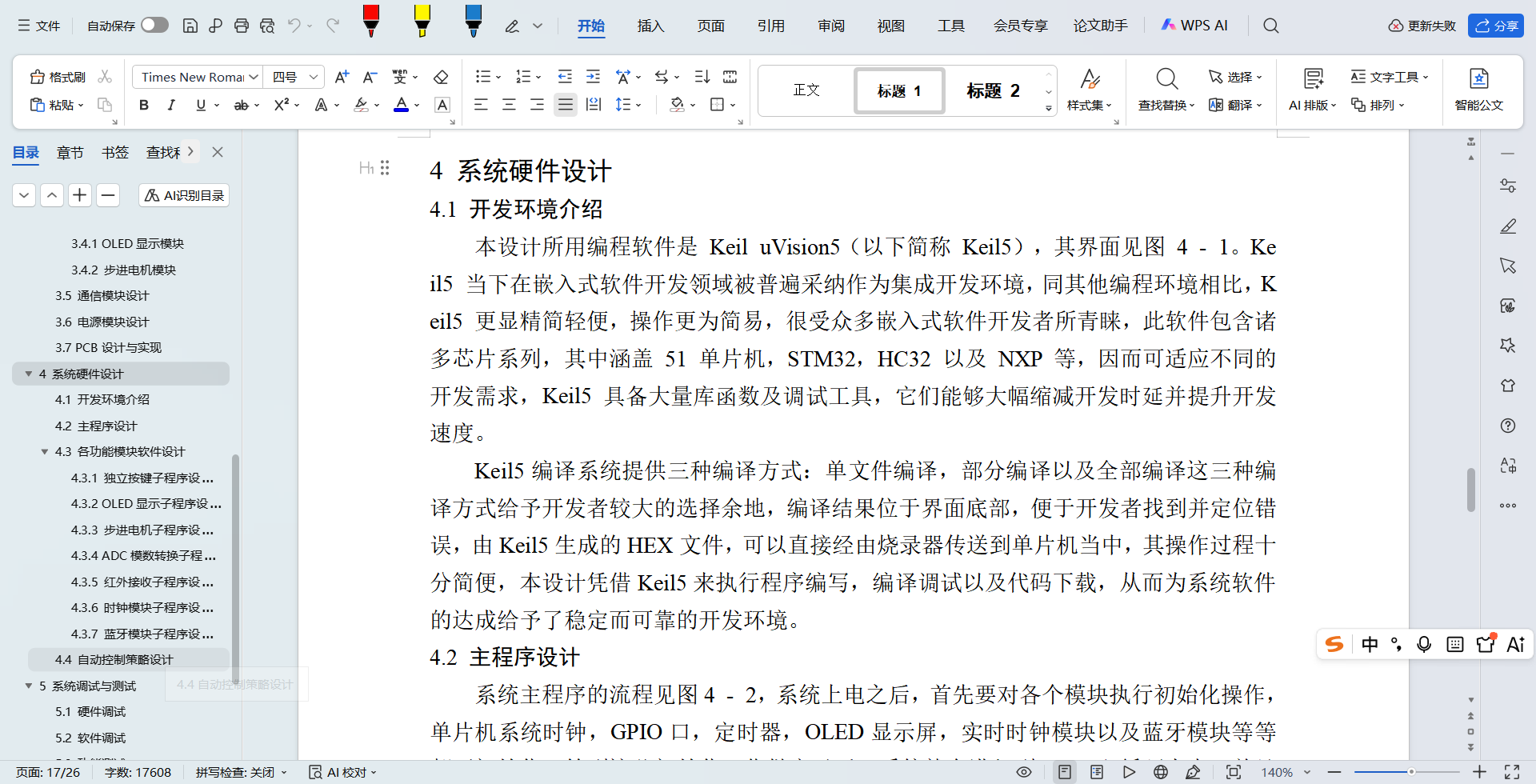Switch to the 视图 ribbon tab
1536x784 pixels.
[x=890, y=26]
